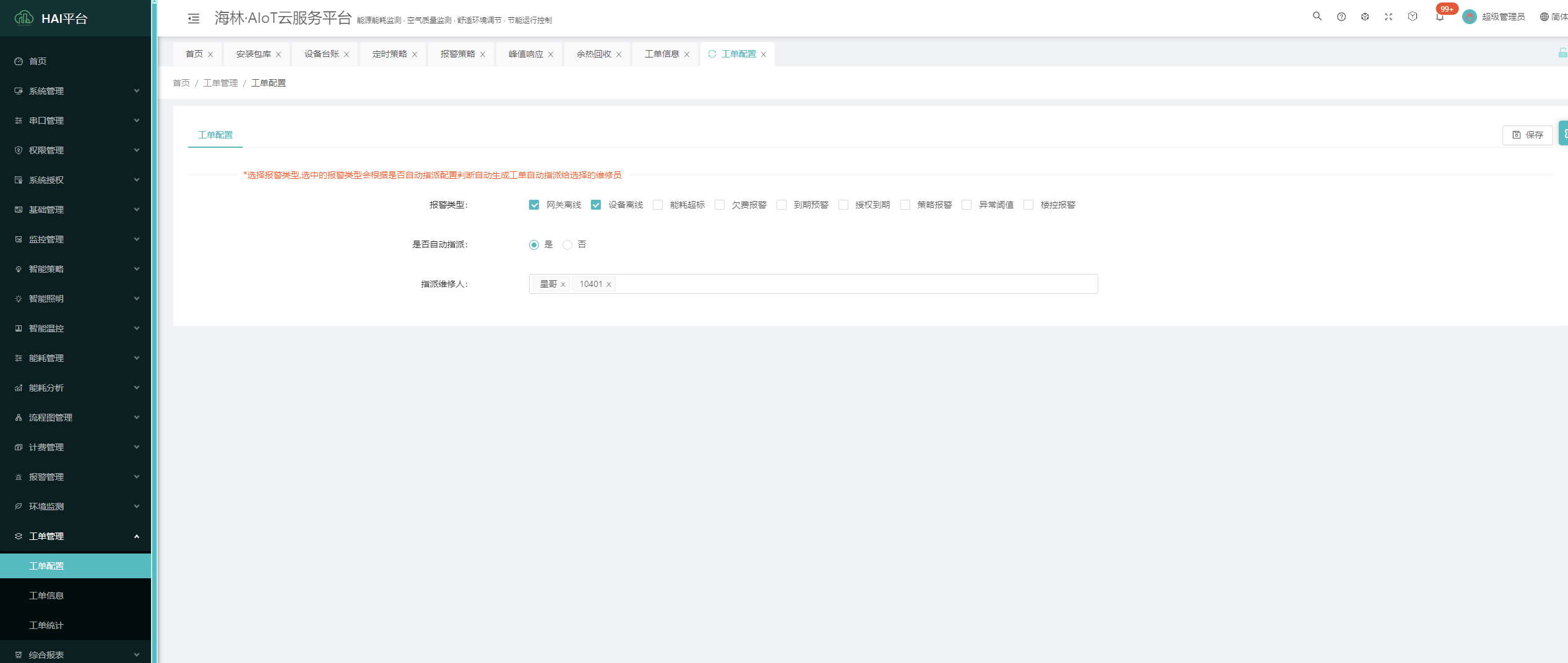1568x663 pixels.
Task: Select the 工单配置 panel tab
Action: click(215, 135)
